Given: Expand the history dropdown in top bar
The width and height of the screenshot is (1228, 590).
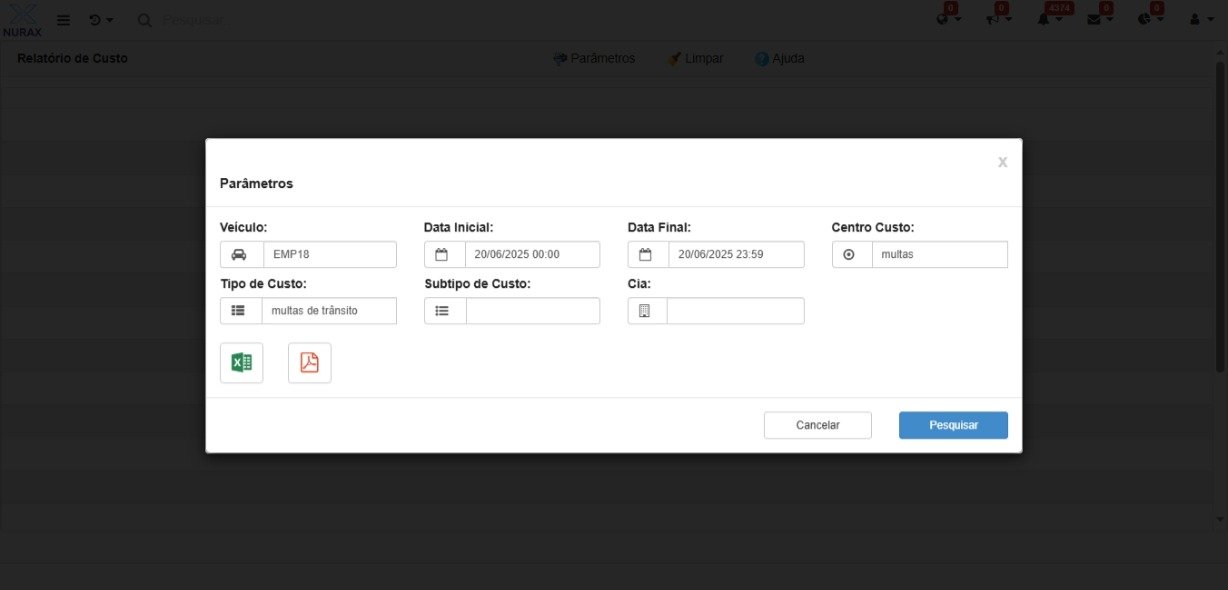Looking at the screenshot, I should pyautogui.click(x=100, y=20).
